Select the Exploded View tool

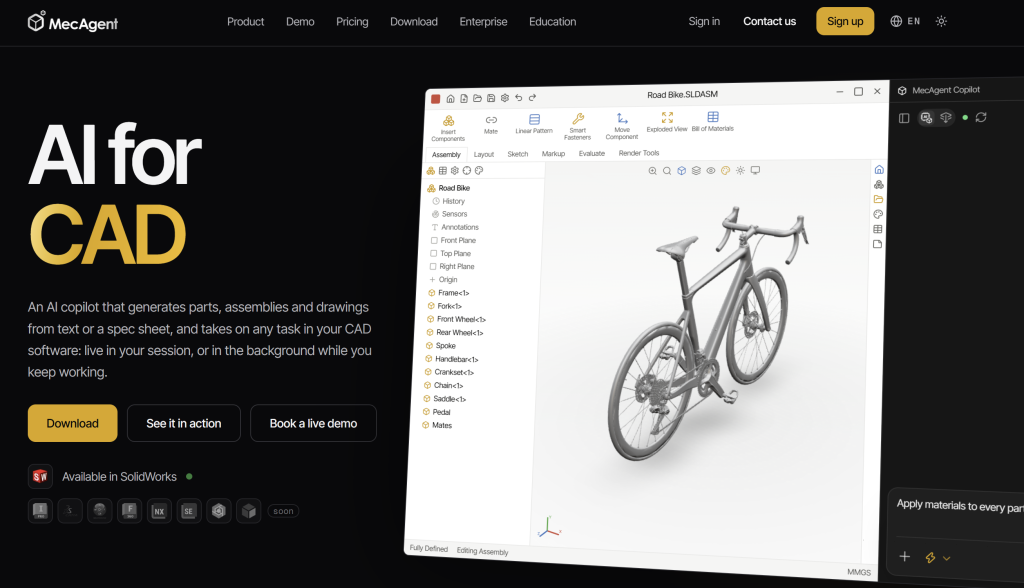point(667,122)
